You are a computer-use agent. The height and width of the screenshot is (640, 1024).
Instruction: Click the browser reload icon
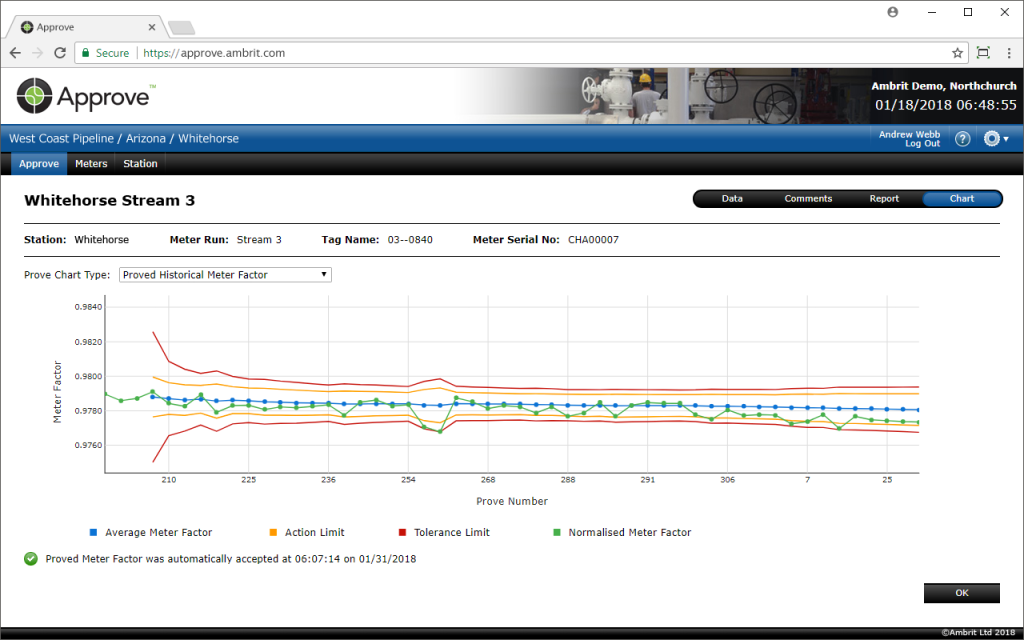pos(59,53)
